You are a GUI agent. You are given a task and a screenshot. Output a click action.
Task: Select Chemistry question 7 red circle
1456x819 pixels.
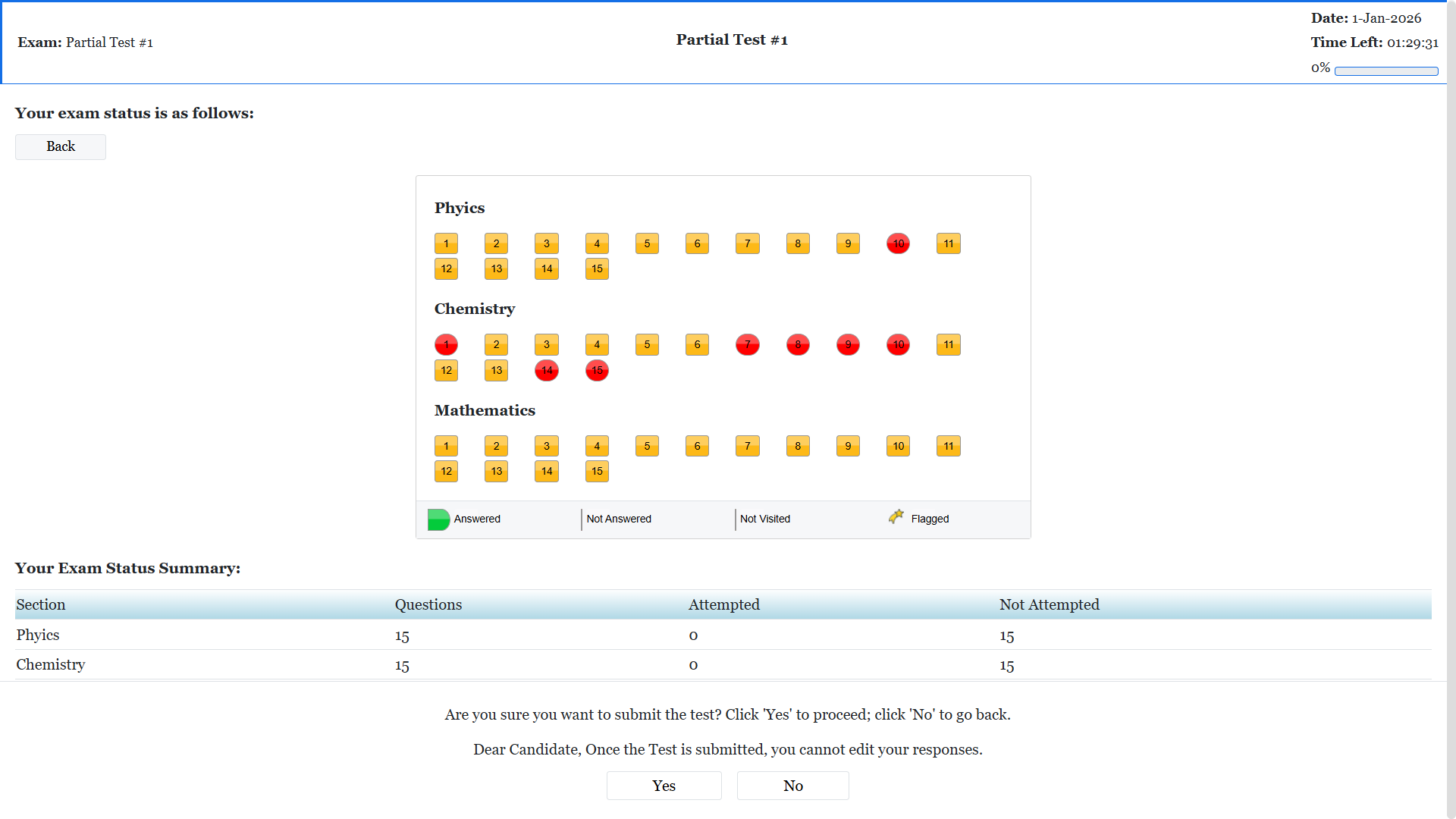coord(747,344)
